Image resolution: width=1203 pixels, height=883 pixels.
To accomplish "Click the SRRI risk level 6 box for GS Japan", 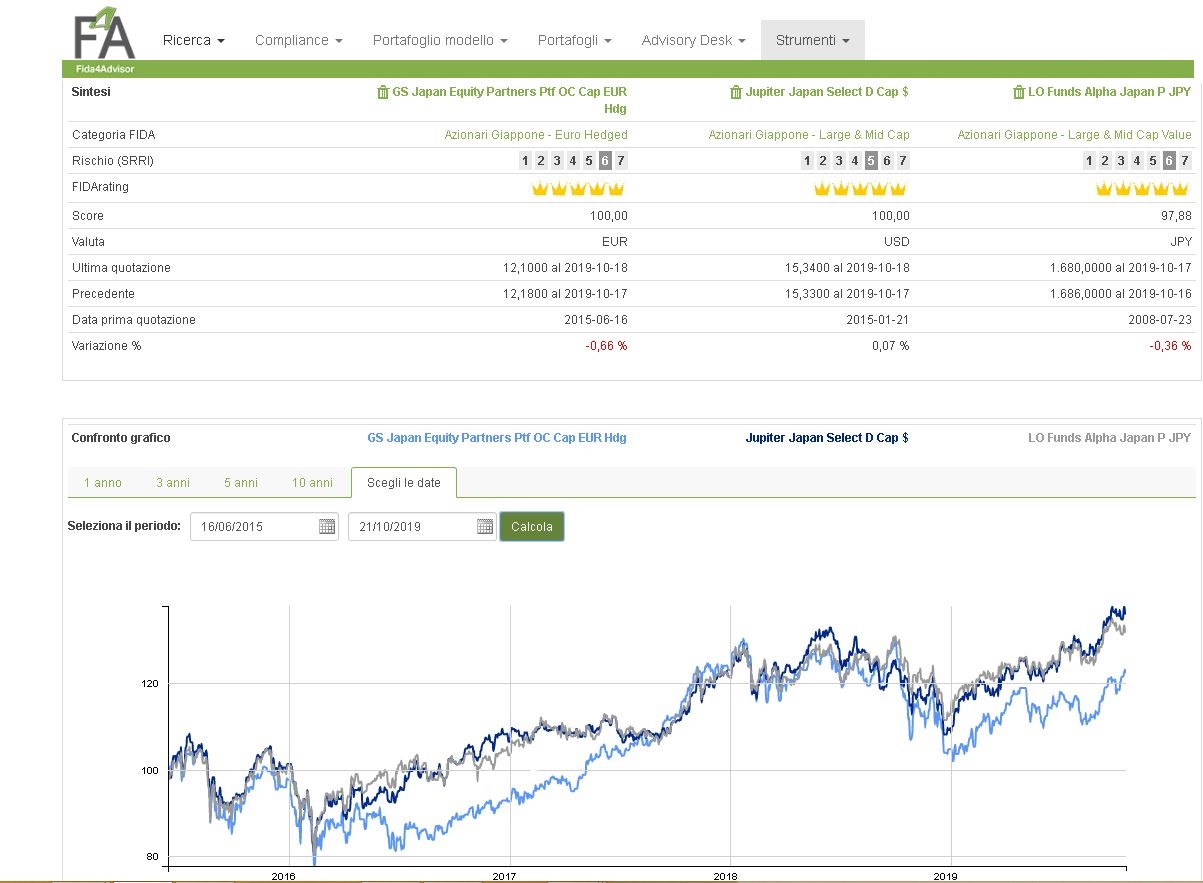I will coord(605,161).
